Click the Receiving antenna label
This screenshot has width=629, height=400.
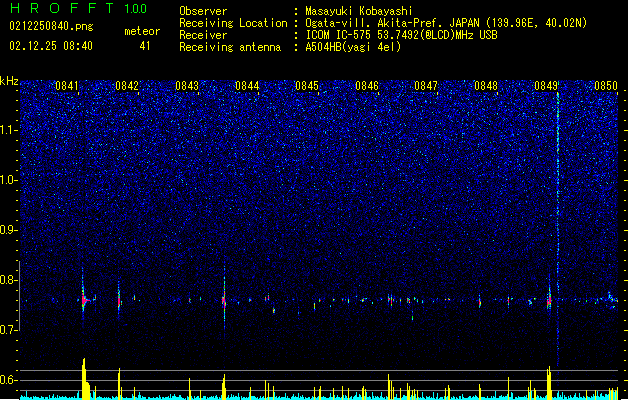click(x=230, y=47)
